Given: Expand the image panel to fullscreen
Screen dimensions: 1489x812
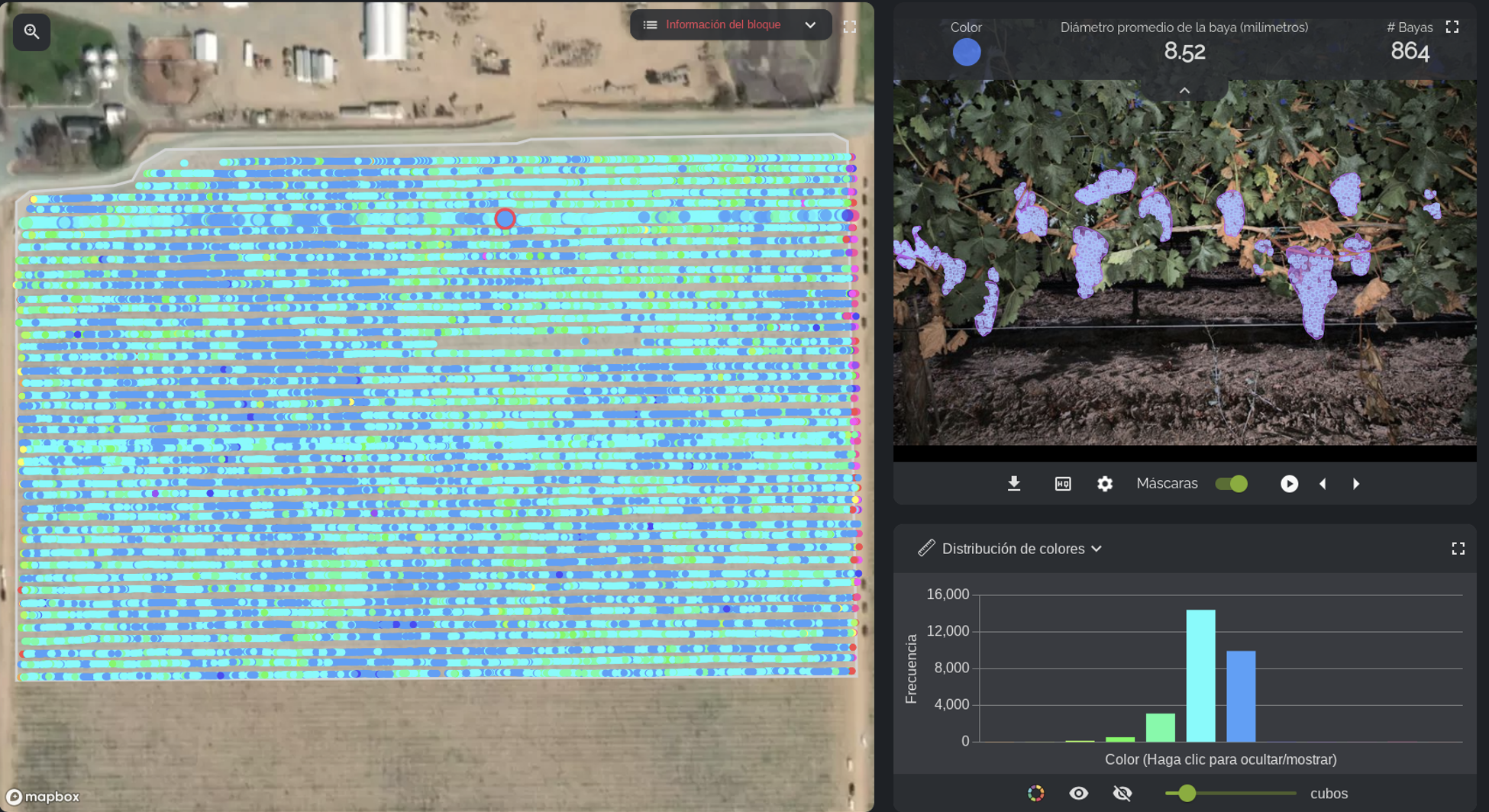Looking at the screenshot, I should click(1452, 27).
